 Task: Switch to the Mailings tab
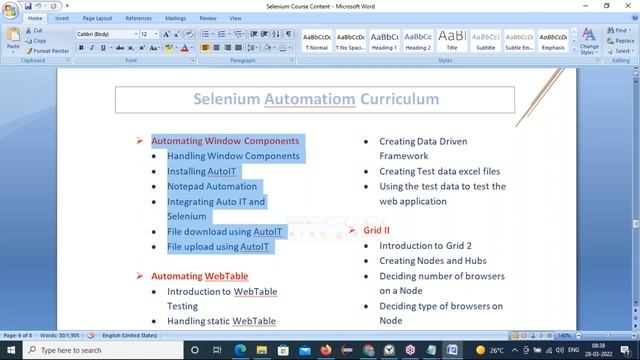[176, 18]
